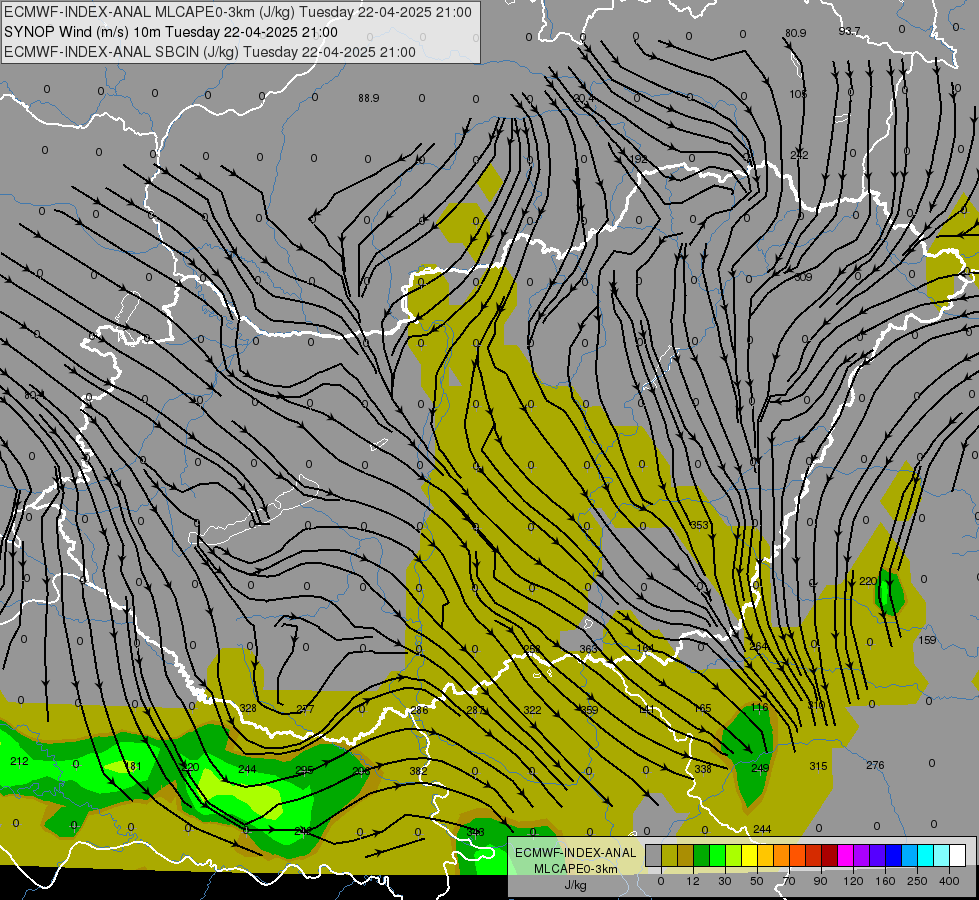
Task: Click the gray legend color swatch
Action: (x=654, y=855)
